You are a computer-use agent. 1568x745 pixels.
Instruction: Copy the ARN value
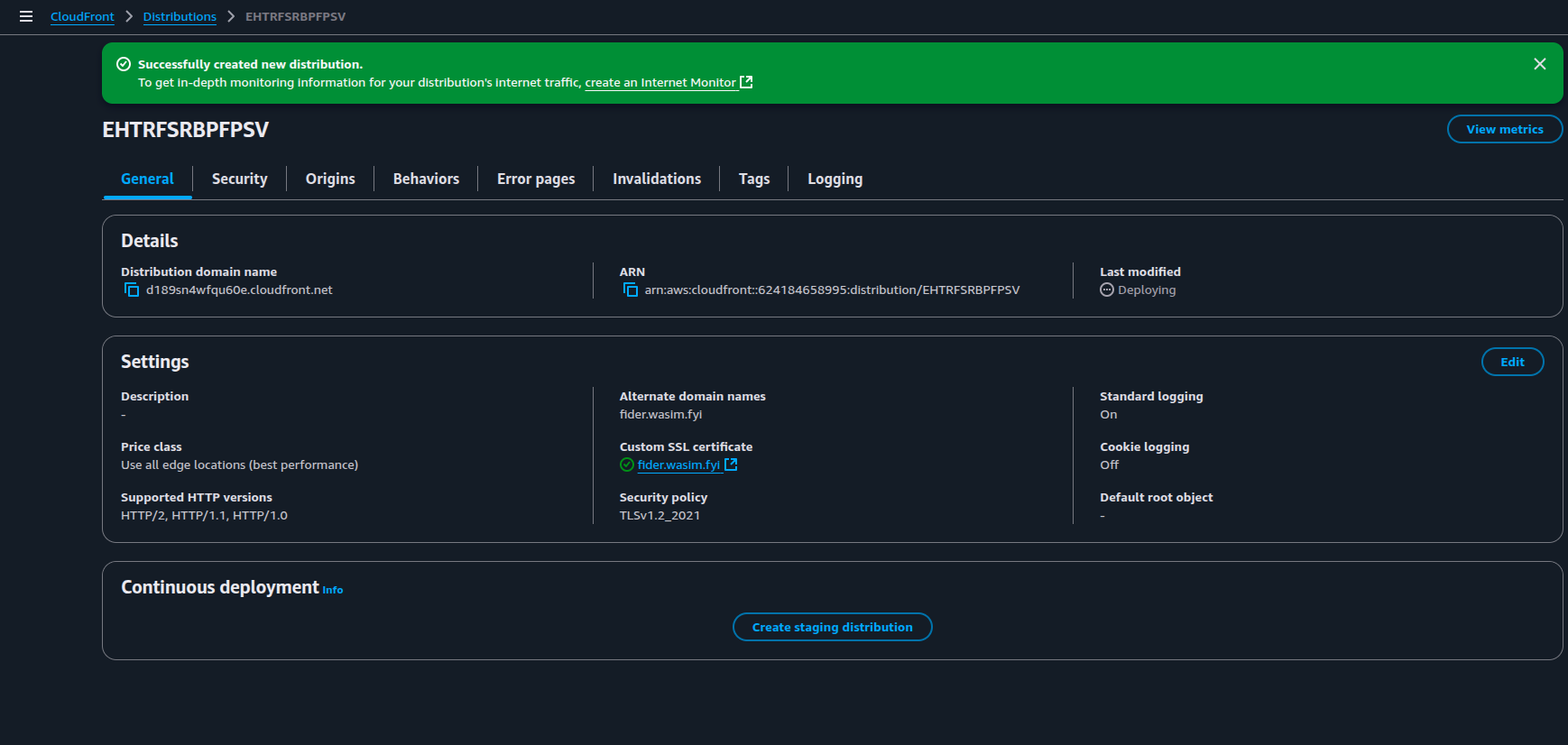[x=631, y=290]
